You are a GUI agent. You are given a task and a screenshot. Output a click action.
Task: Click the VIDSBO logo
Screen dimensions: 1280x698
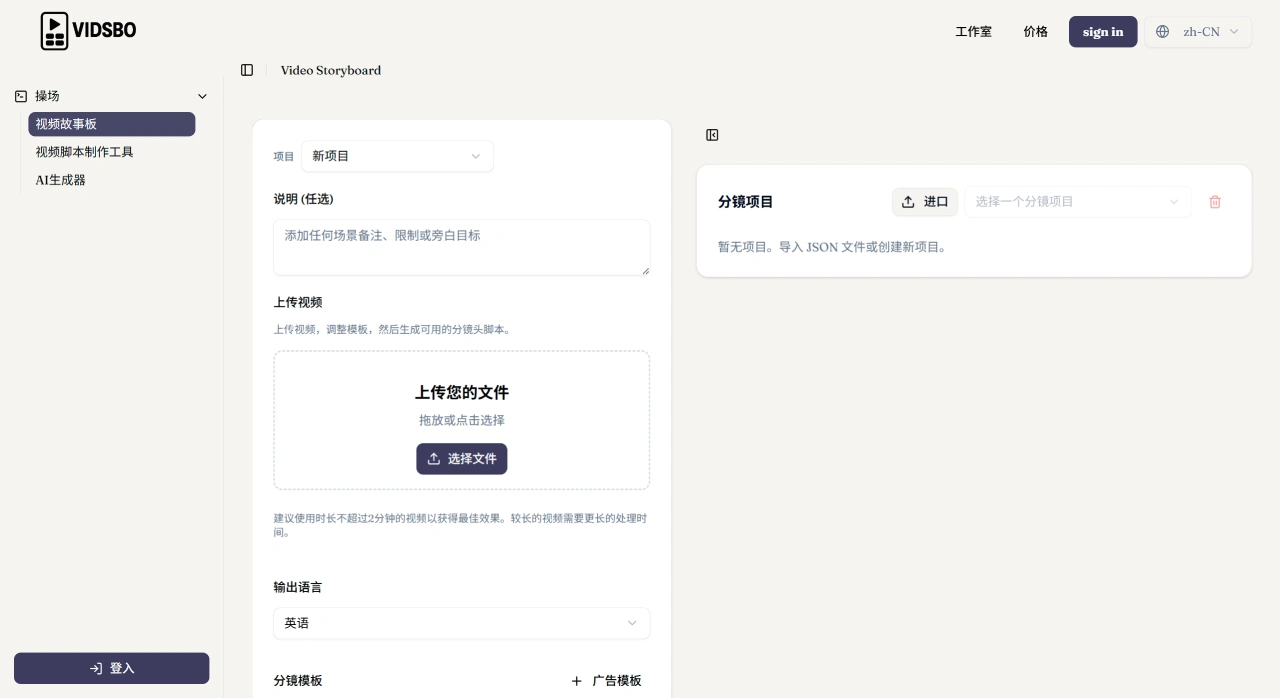tap(88, 31)
